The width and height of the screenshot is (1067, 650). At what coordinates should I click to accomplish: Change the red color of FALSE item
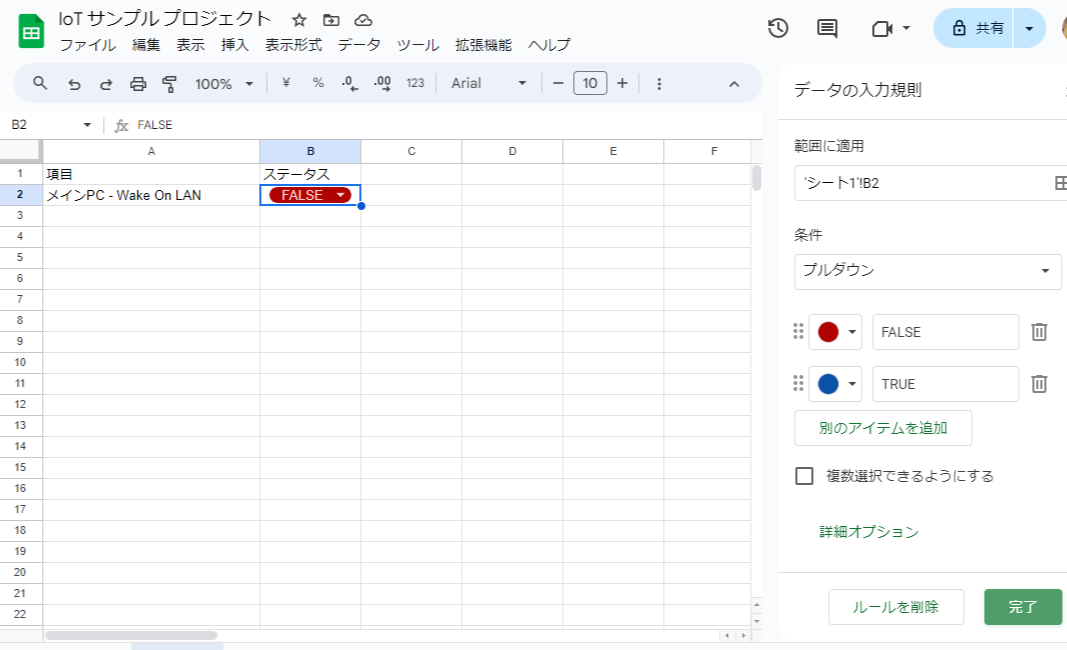point(835,332)
